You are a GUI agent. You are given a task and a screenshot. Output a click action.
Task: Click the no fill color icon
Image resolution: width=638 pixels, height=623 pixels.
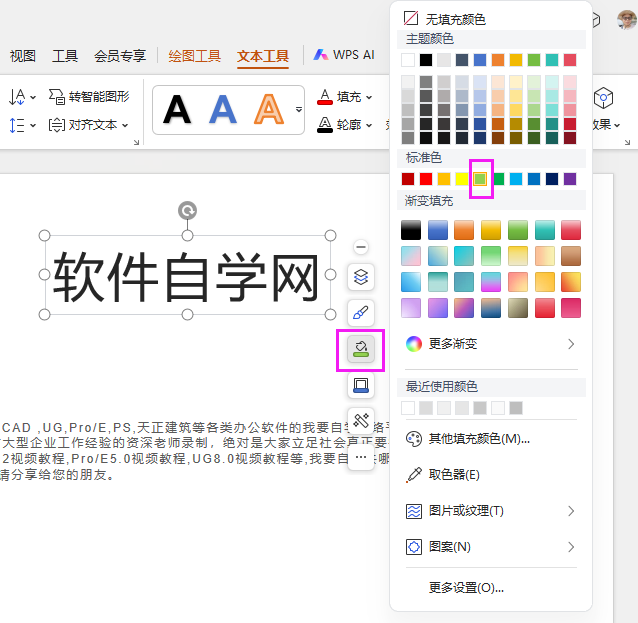411,18
